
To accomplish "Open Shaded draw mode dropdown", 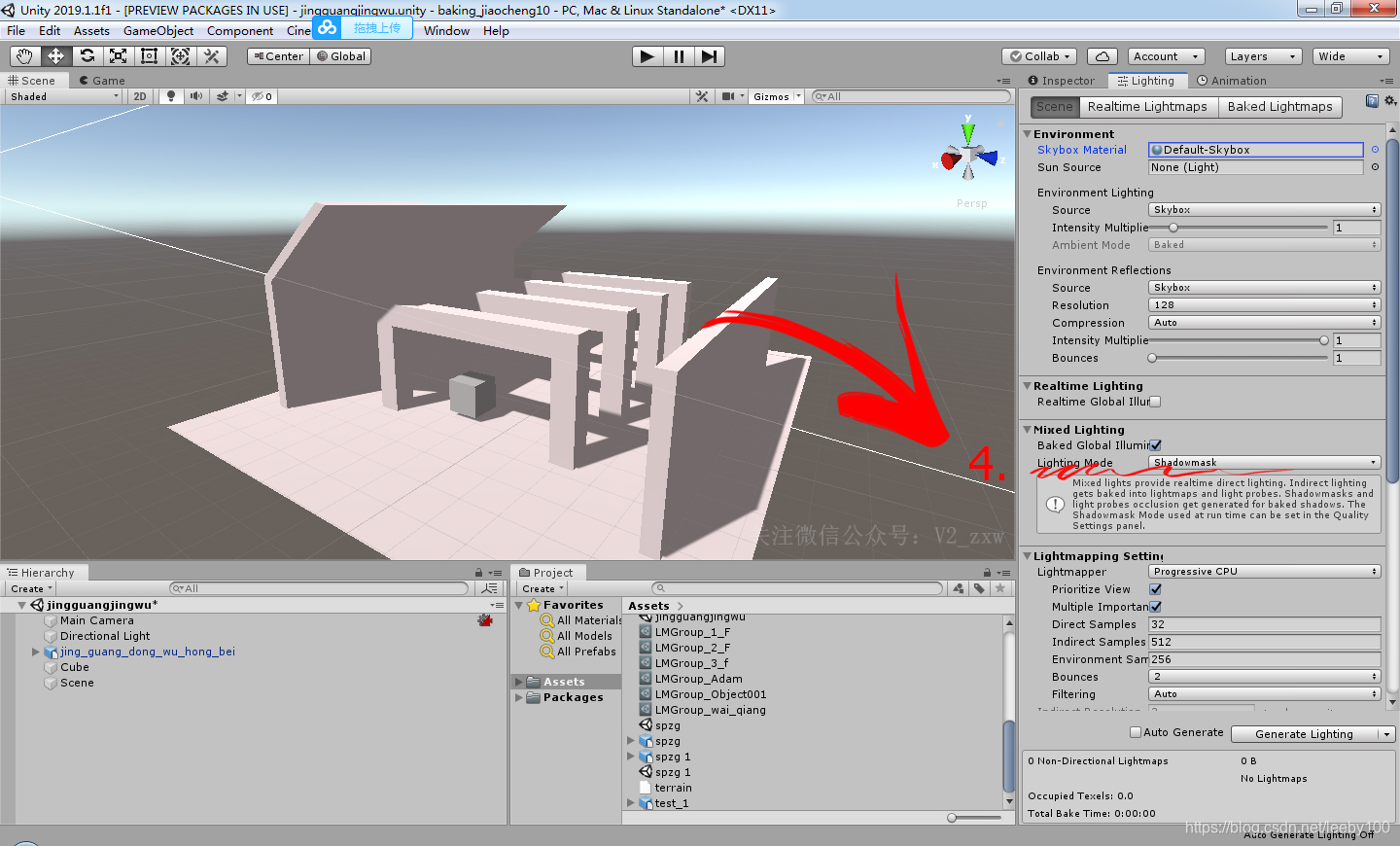I will tap(64, 96).
